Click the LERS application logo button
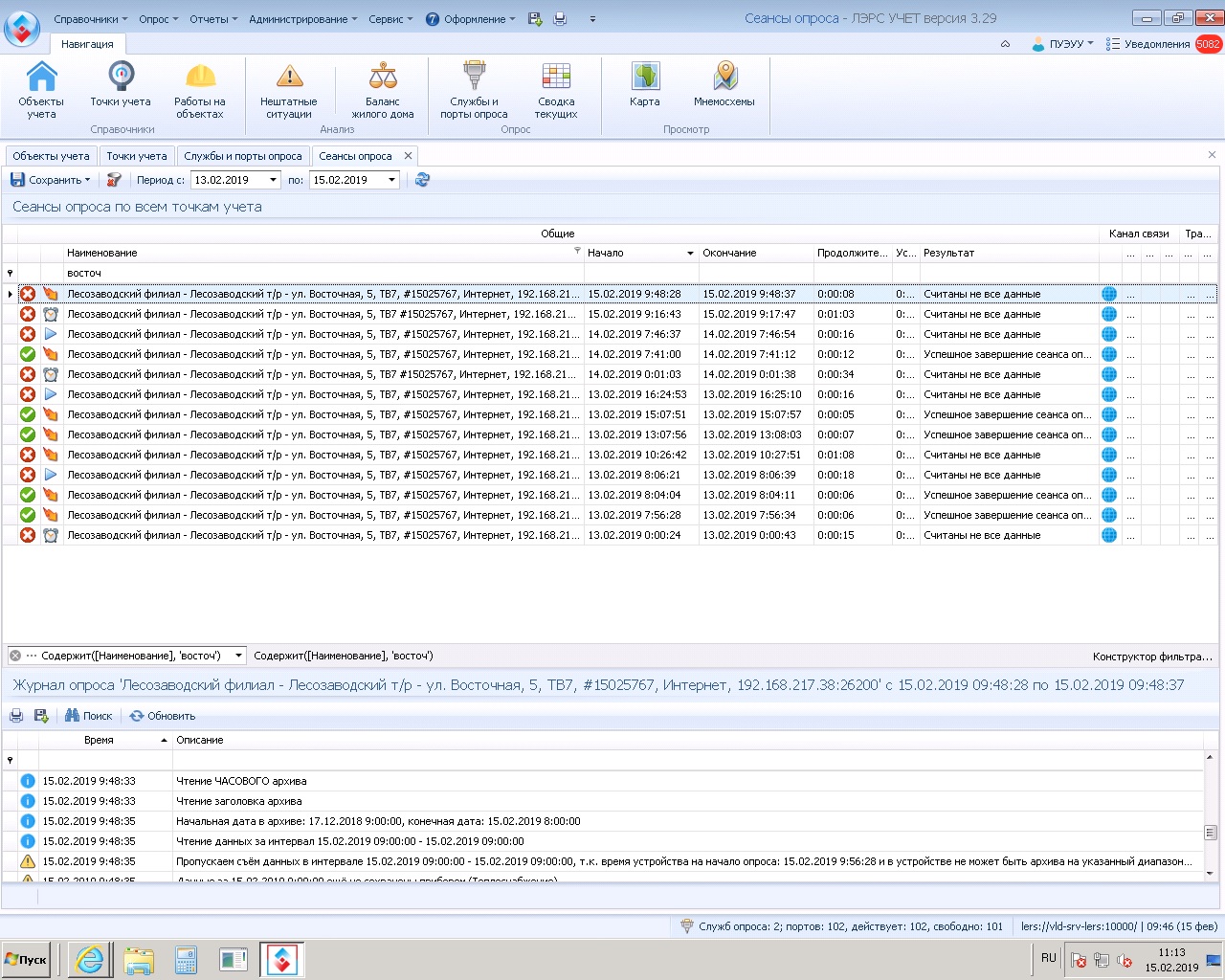 coord(22,27)
